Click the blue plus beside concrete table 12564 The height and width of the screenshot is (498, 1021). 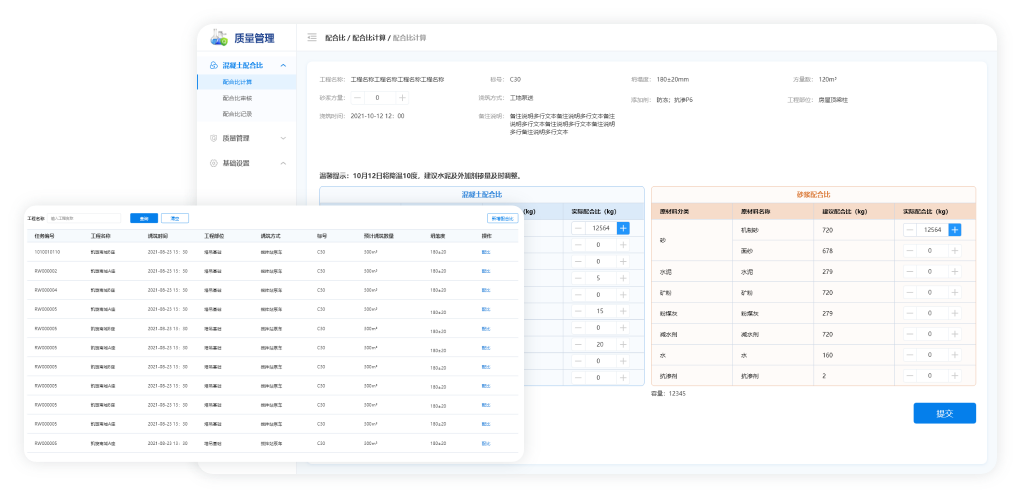coord(623,228)
